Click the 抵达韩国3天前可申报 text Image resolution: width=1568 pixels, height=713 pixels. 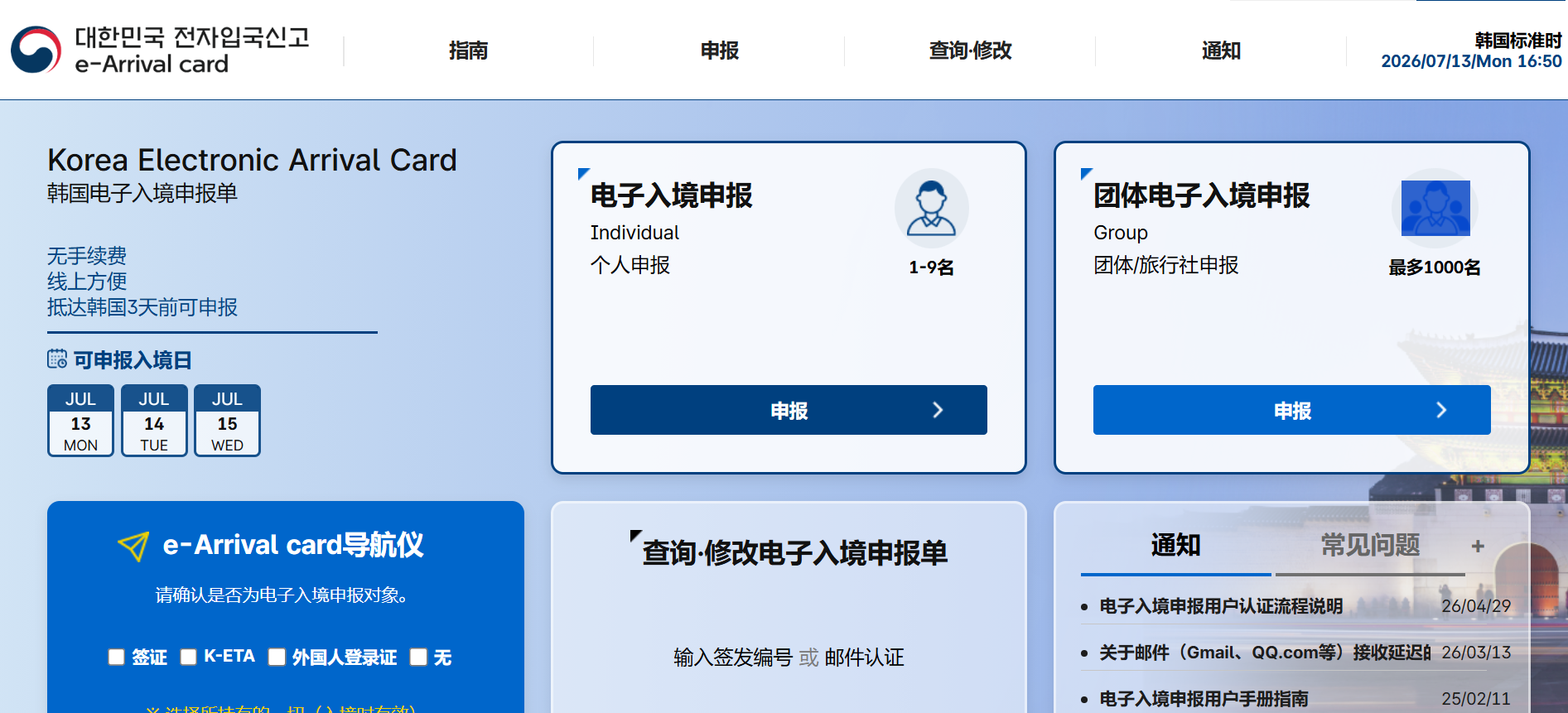click(142, 307)
